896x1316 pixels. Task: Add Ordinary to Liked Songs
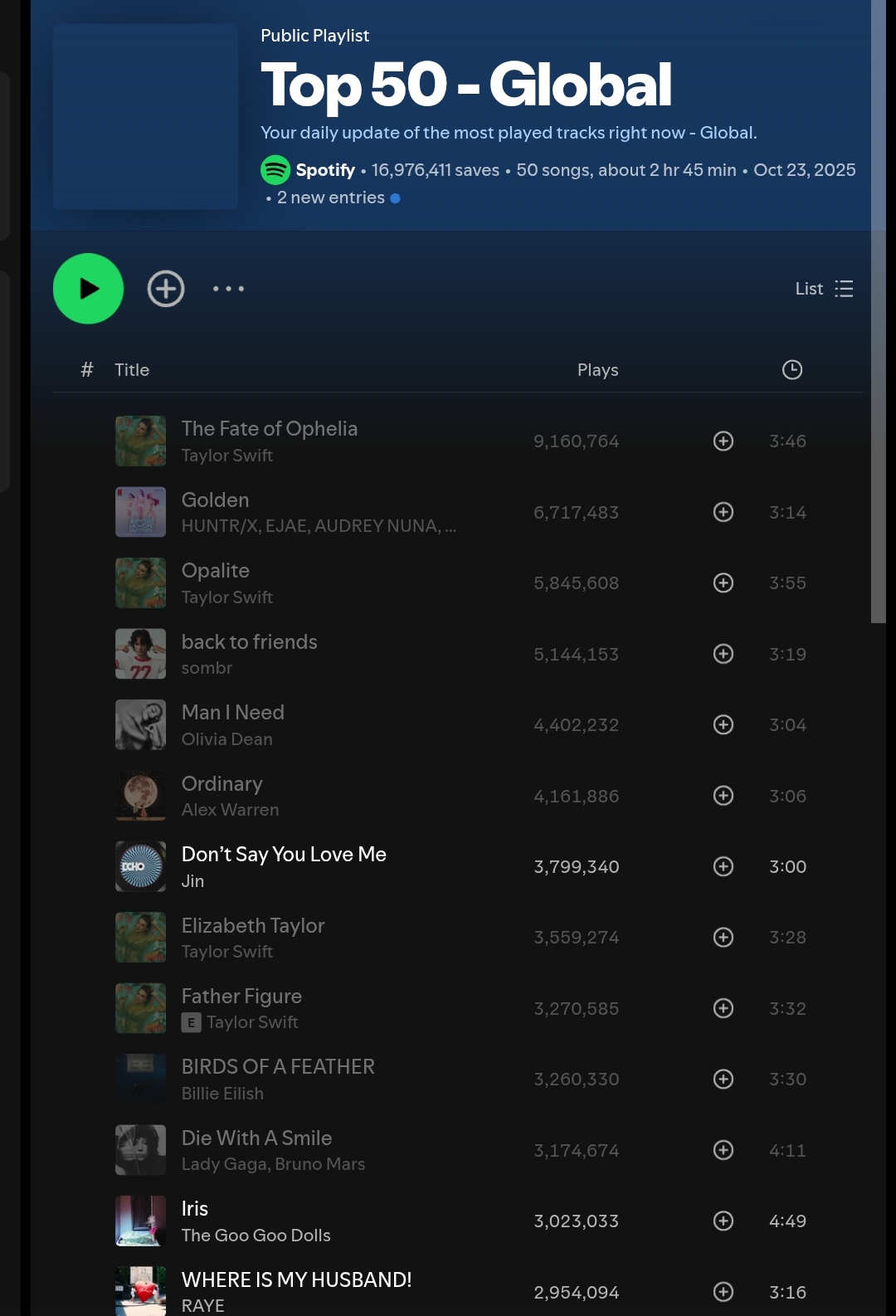(x=723, y=796)
